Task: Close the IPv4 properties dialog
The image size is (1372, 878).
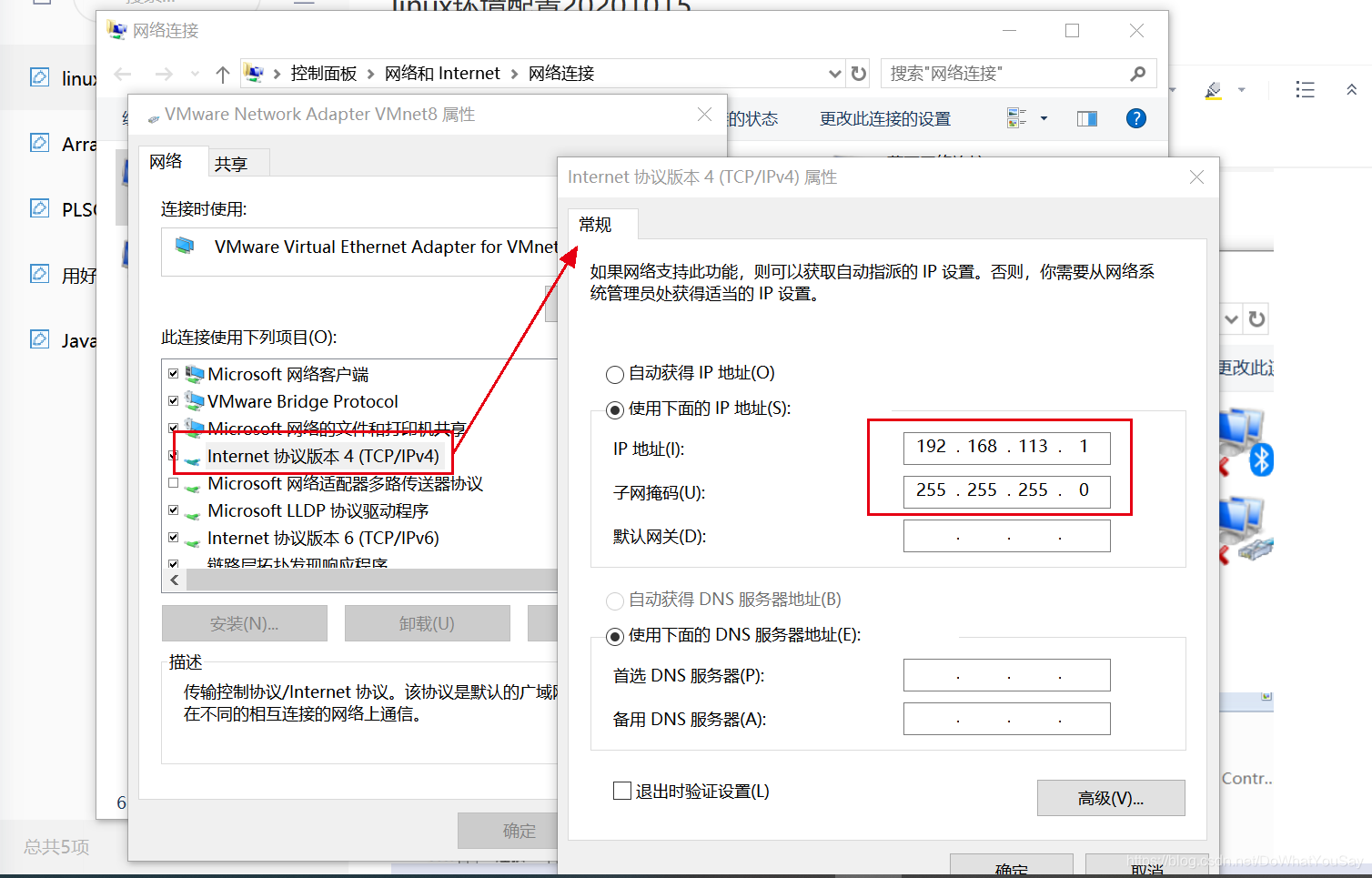Action: [x=1196, y=177]
